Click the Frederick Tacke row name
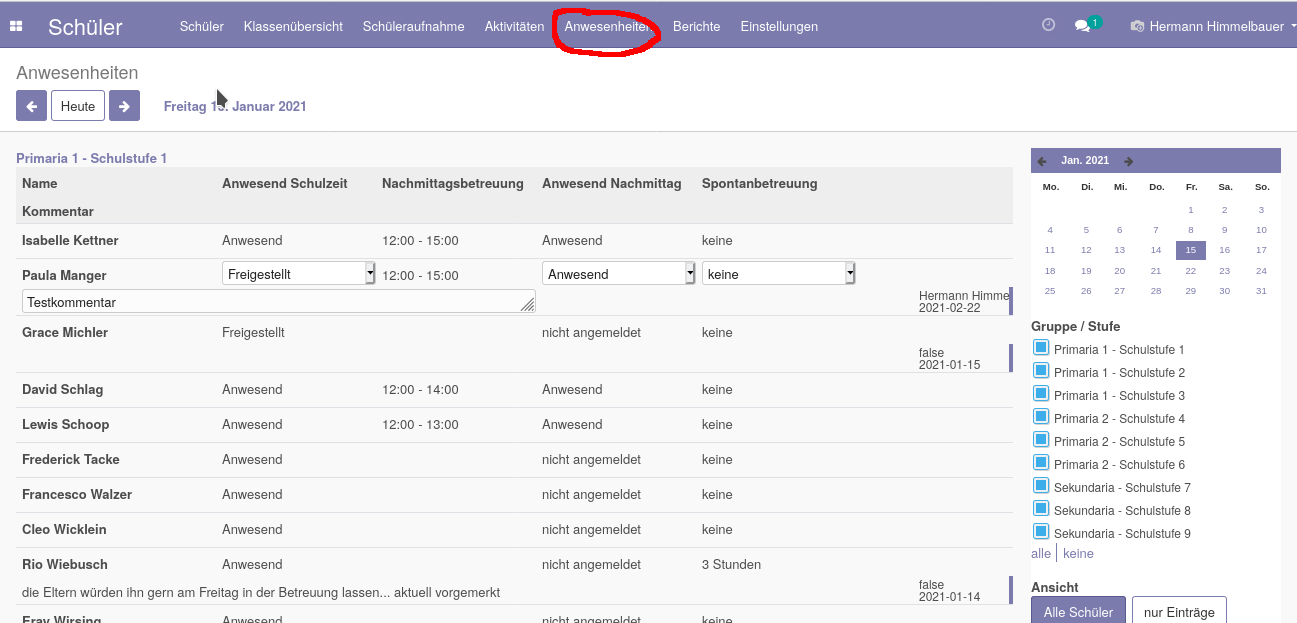1297x623 pixels. point(71,460)
